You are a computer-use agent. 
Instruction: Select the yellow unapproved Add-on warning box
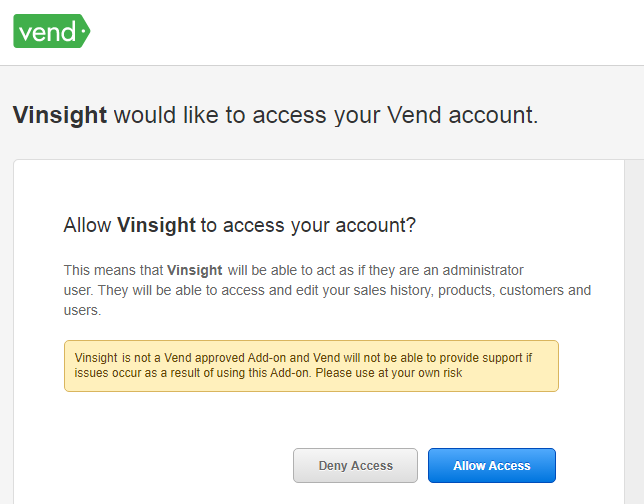(x=311, y=366)
